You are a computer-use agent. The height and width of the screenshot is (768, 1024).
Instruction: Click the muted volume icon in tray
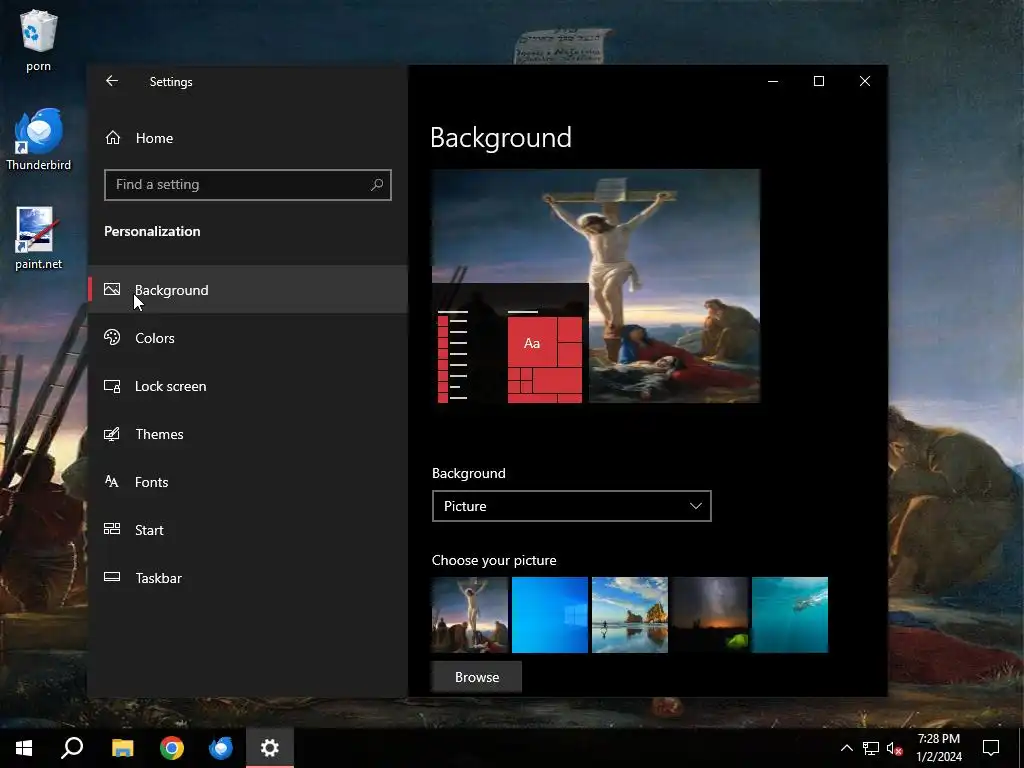coord(895,748)
